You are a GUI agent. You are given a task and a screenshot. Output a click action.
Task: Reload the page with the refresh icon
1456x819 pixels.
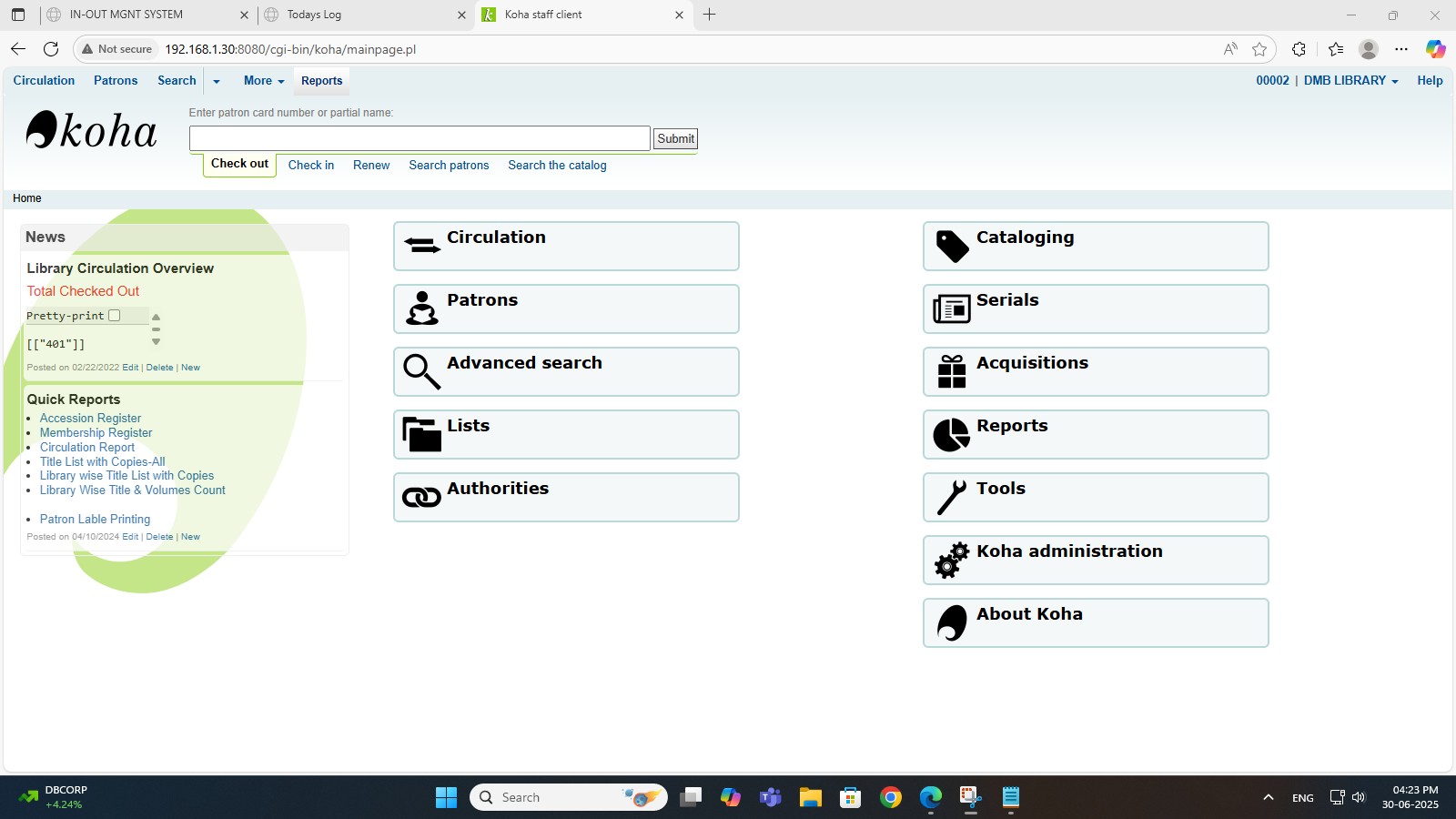[x=51, y=49]
